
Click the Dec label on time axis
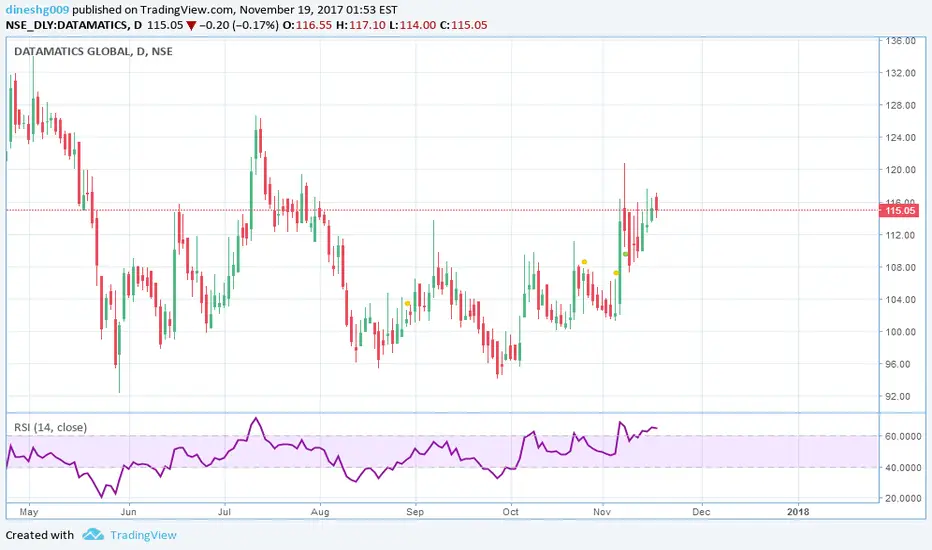coord(701,512)
